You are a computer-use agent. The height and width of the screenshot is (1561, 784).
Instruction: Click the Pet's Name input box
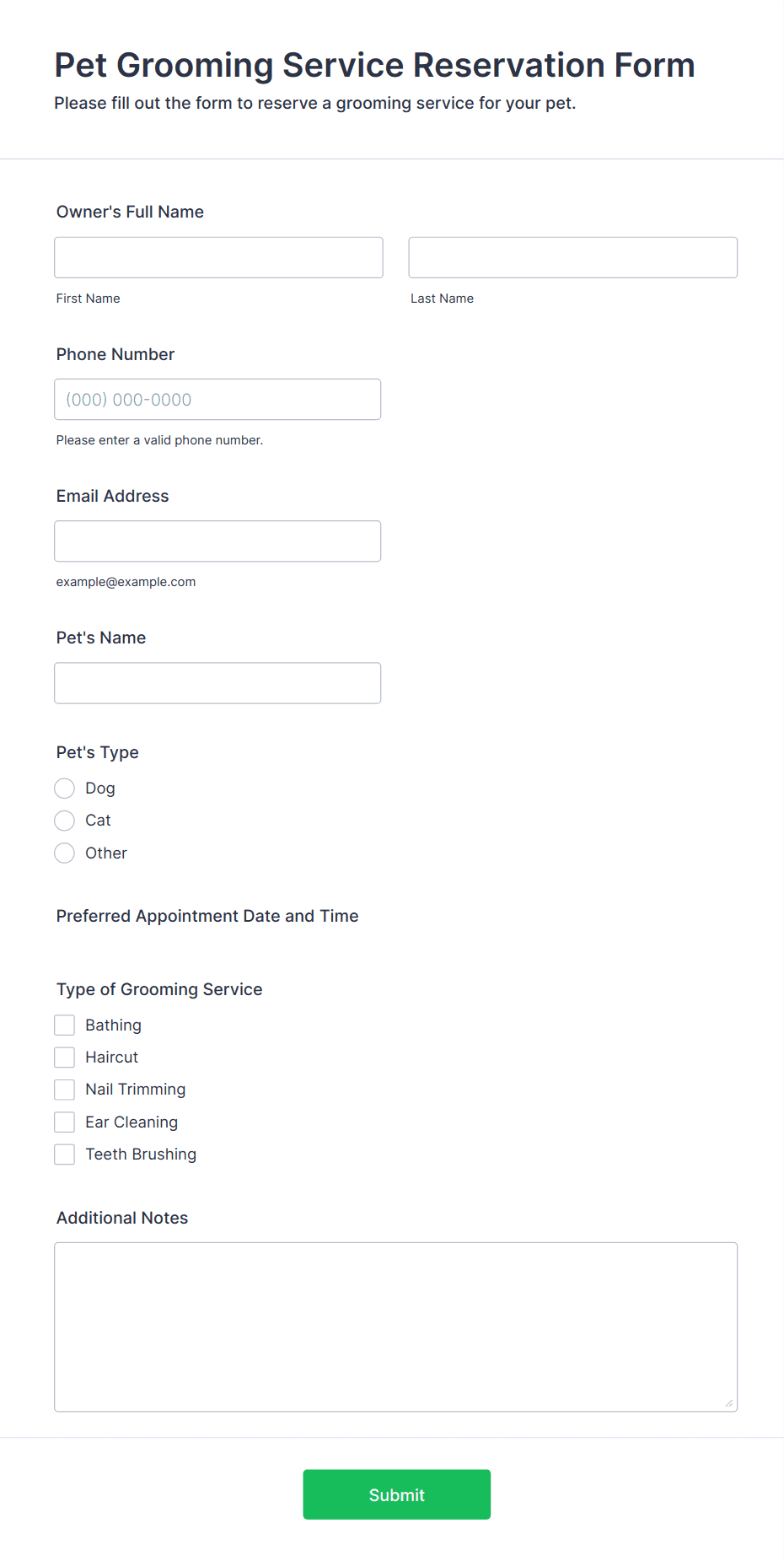pyautogui.click(x=217, y=682)
